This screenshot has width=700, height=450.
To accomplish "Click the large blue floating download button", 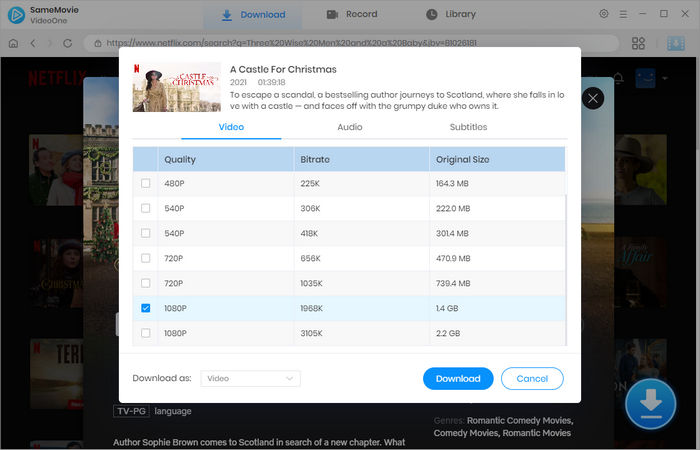I will (650, 404).
